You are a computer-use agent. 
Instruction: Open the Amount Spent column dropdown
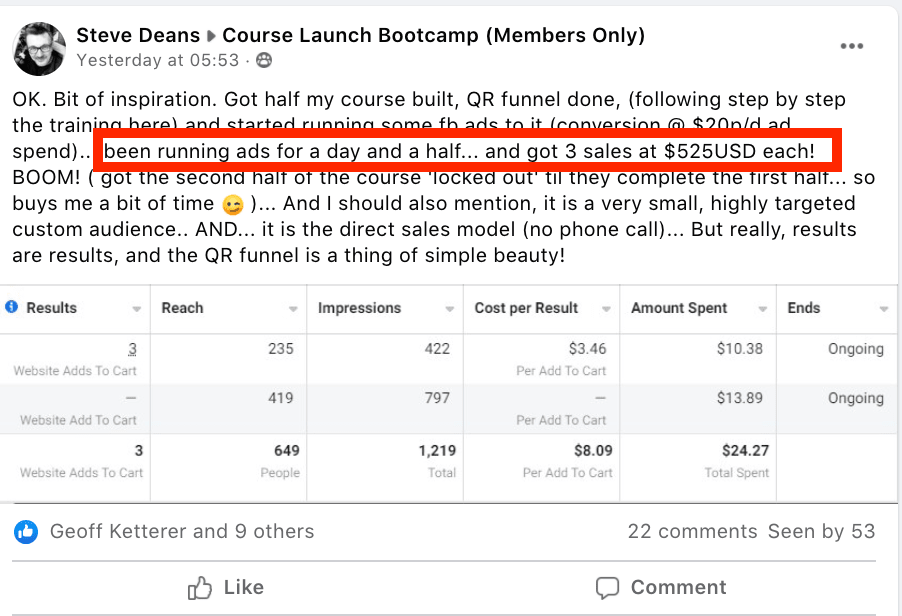[763, 309]
